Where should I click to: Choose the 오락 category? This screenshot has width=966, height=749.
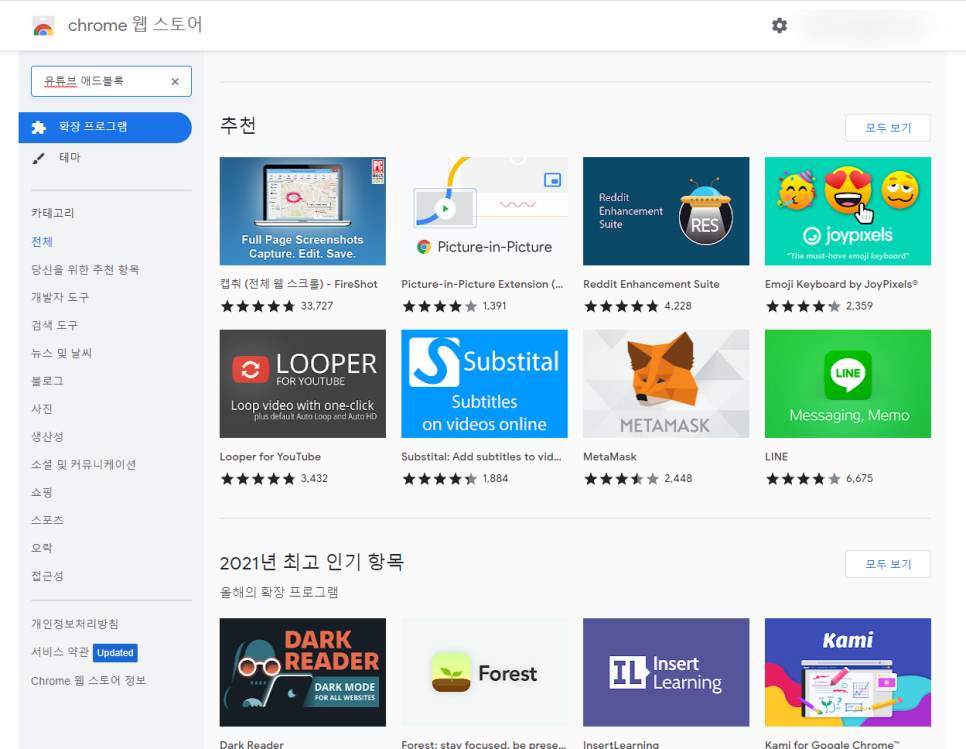(41, 548)
